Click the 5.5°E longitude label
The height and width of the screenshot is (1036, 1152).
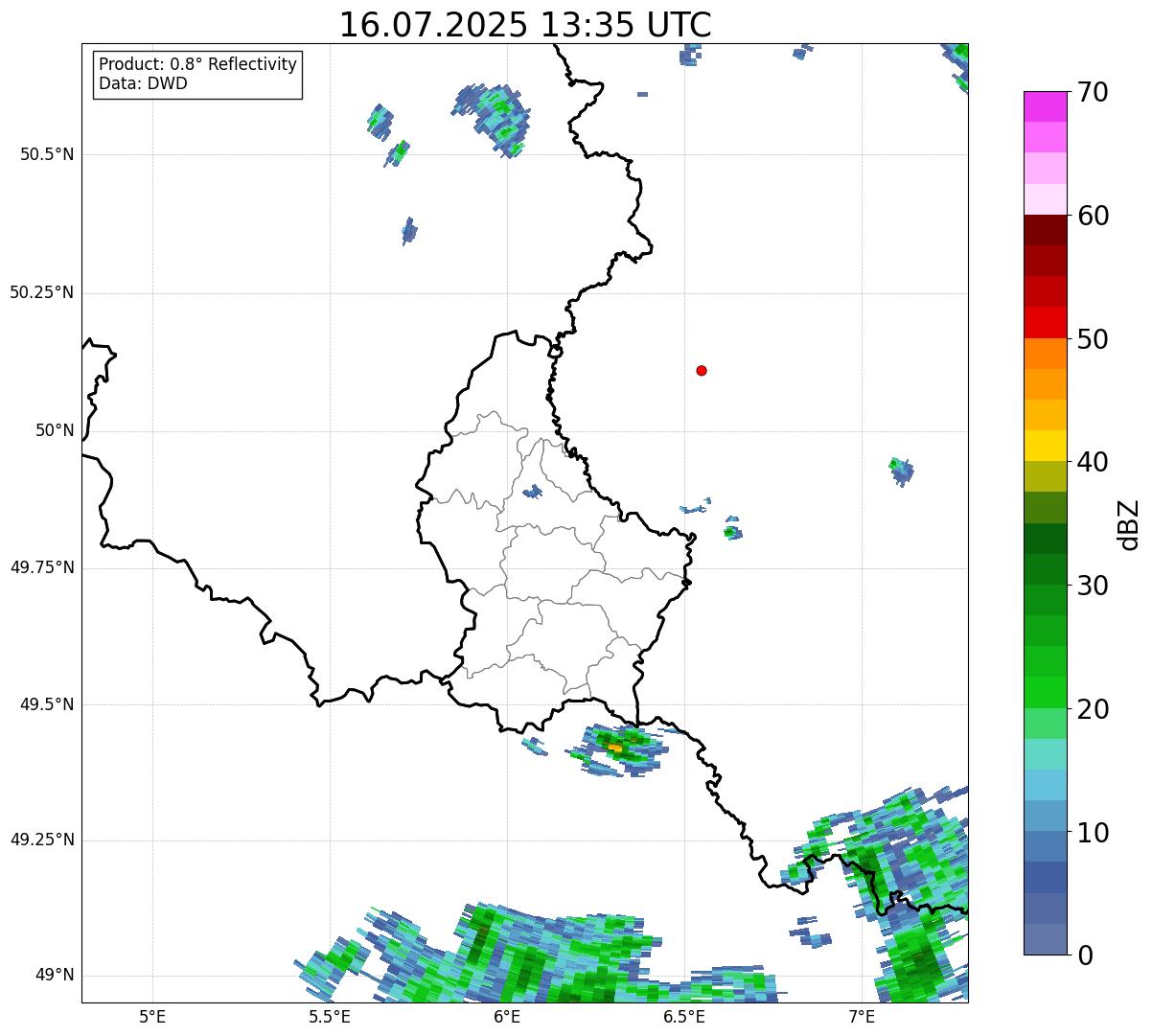[330, 1017]
